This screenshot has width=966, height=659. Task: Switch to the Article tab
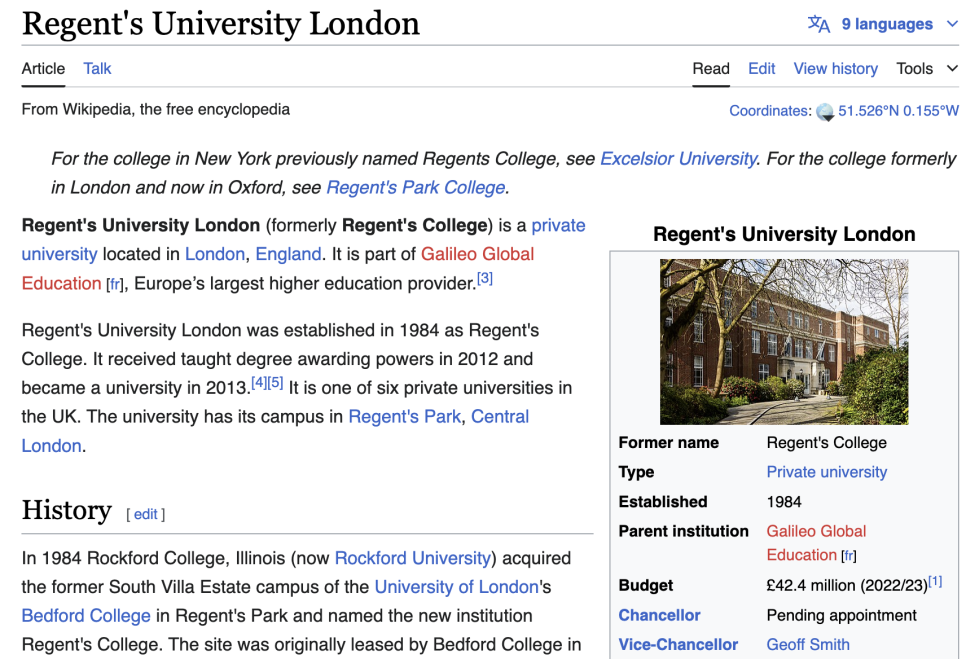(x=43, y=68)
